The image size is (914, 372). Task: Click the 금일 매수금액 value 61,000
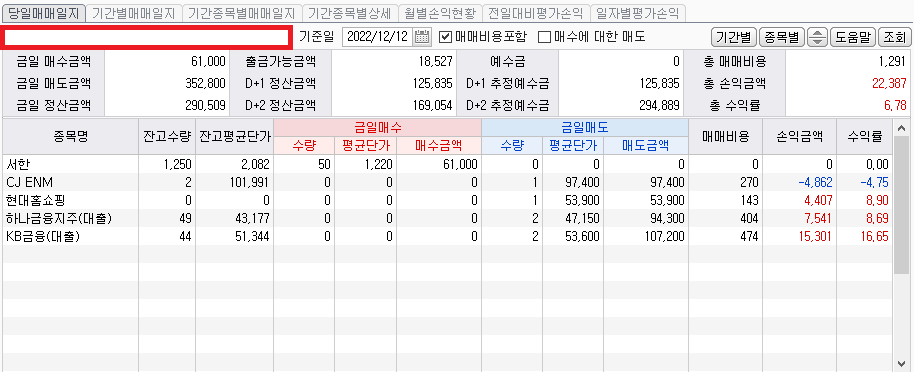tap(208, 61)
